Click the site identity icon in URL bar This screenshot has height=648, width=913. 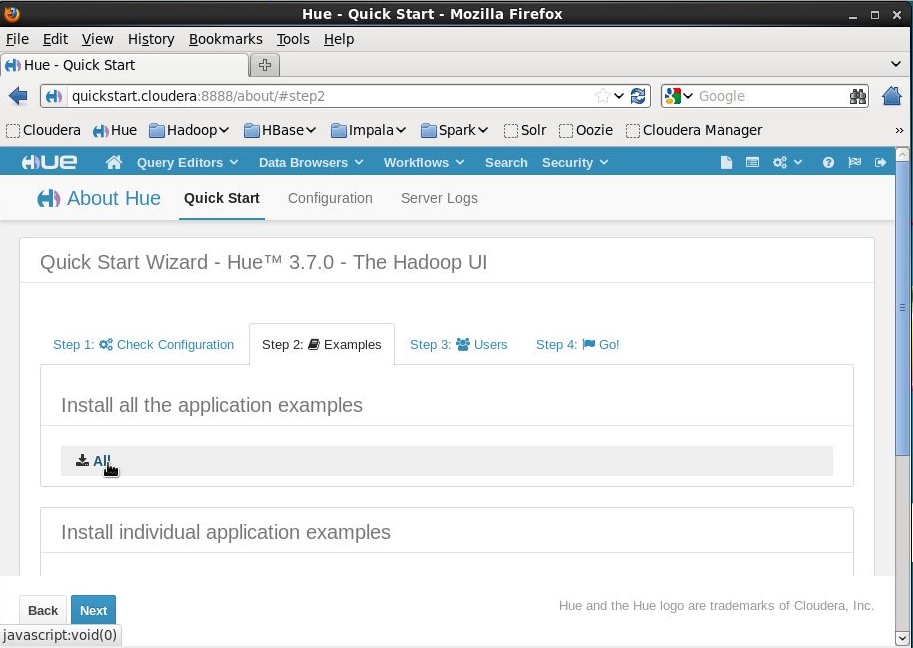(54, 96)
